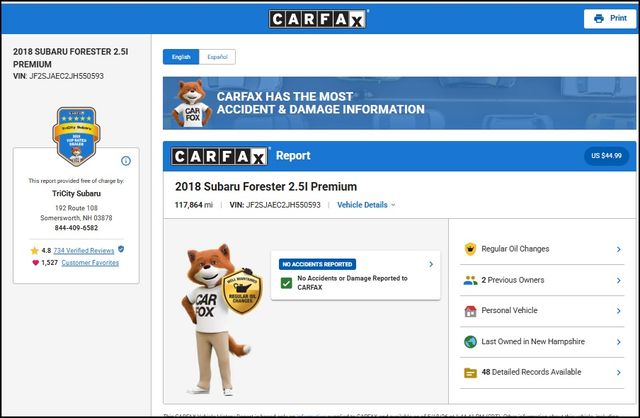The image size is (640, 418).
Task: Click the CARFAX logo in the header
Action: pyautogui.click(x=318, y=19)
